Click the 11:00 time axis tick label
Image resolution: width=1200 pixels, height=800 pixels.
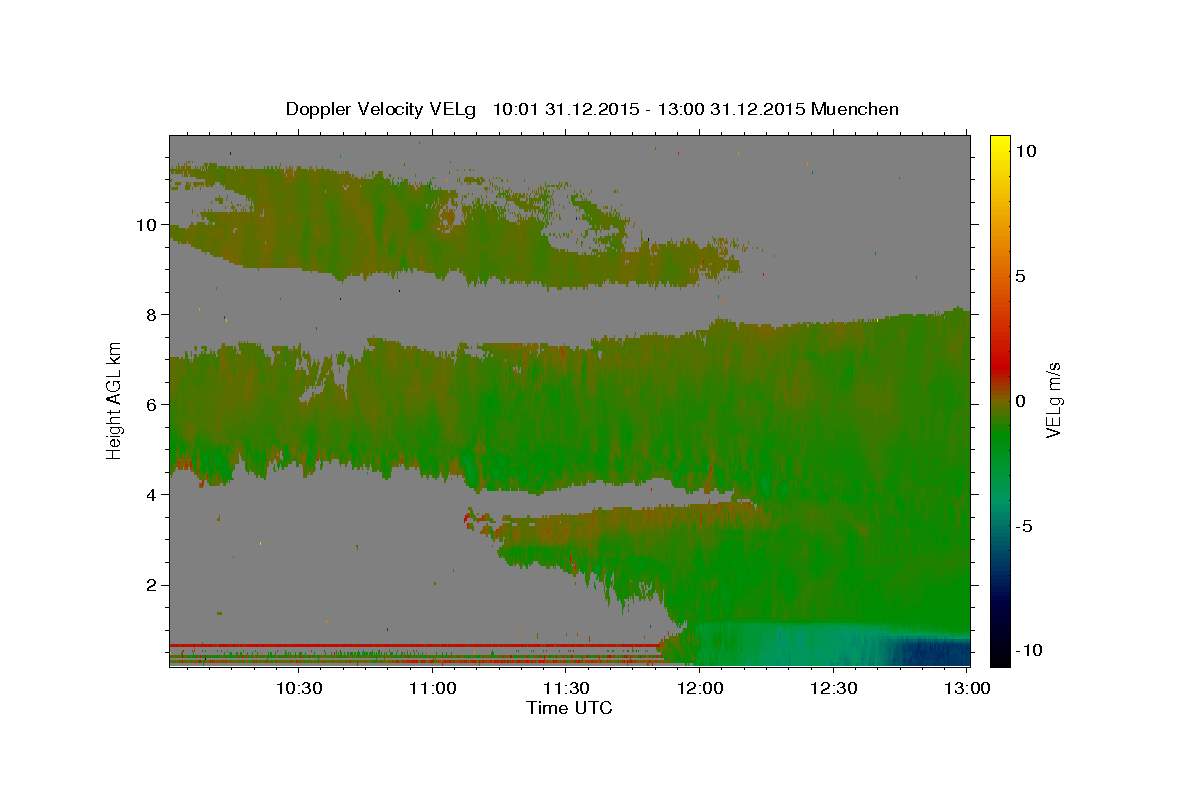[433, 688]
